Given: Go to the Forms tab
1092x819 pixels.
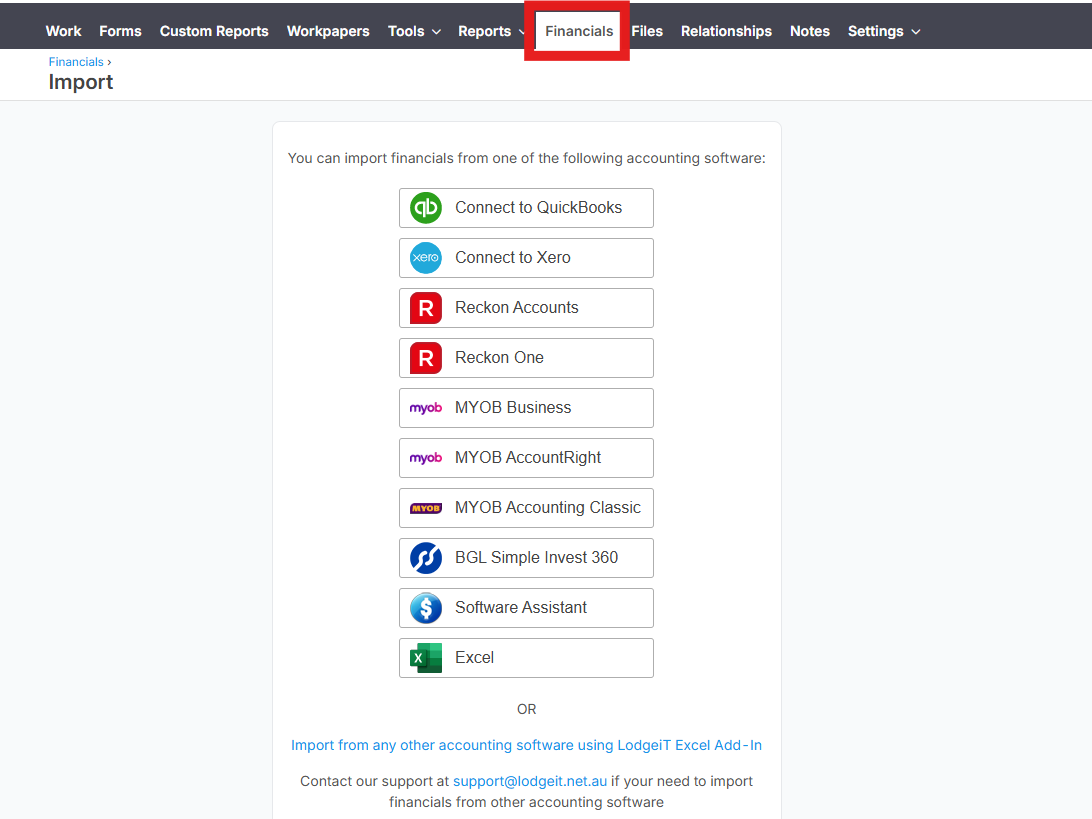Looking at the screenshot, I should (x=120, y=31).
